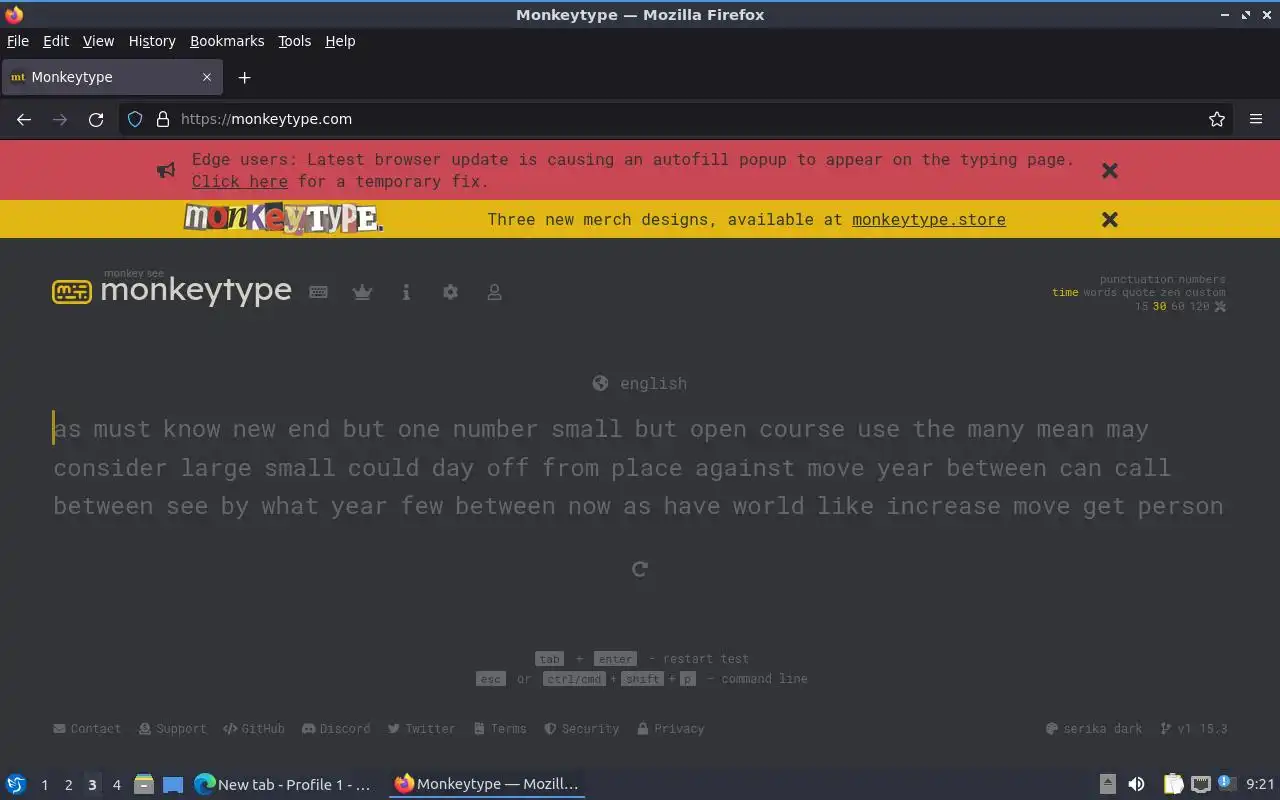Open the File menu
Viewport: 1280px width, 800px height.
(18, 41)
